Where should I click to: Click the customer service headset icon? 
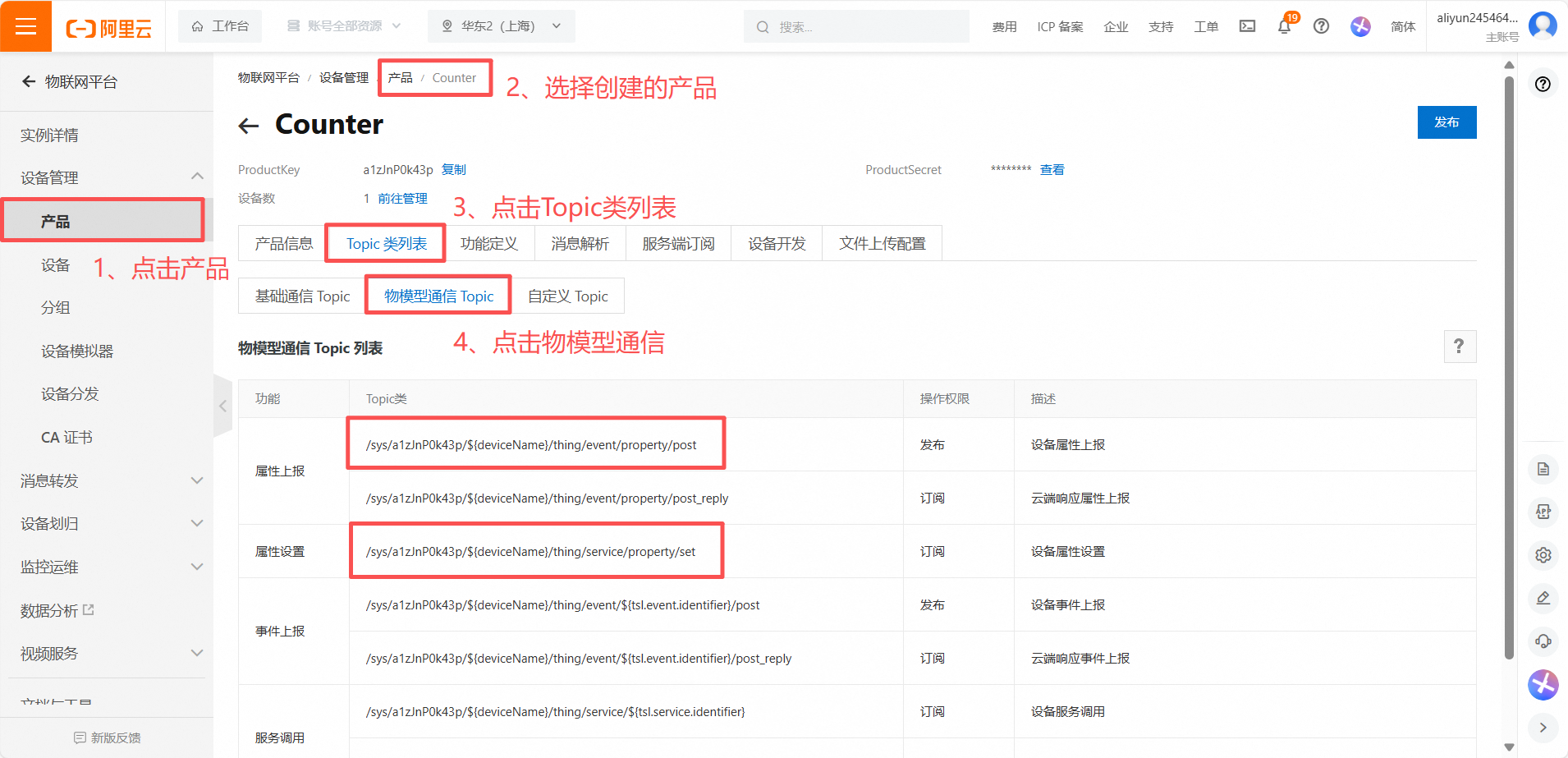[1543, 641]
